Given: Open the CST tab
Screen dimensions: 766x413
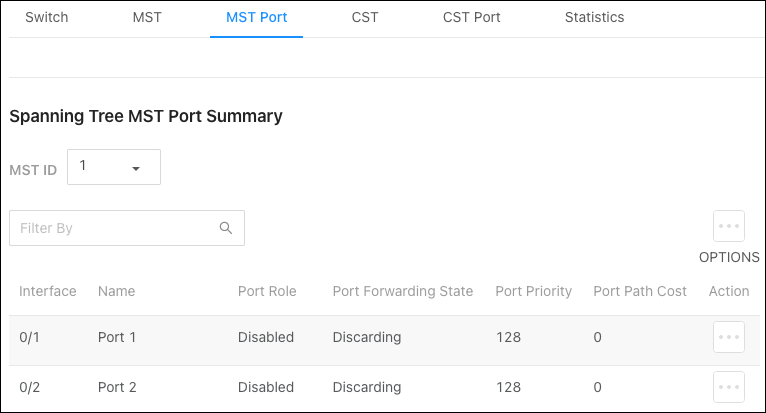Looking at the screenshot, I should pyautogui.click(x=364, y=18).
